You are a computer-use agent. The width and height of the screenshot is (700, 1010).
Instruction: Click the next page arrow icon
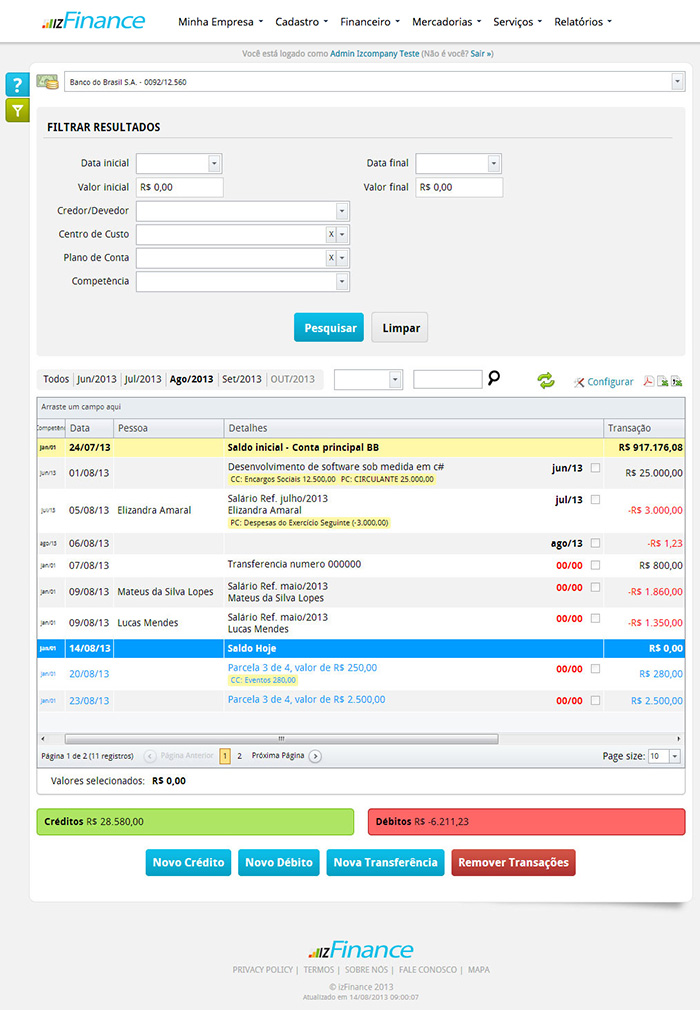(315, 756)
